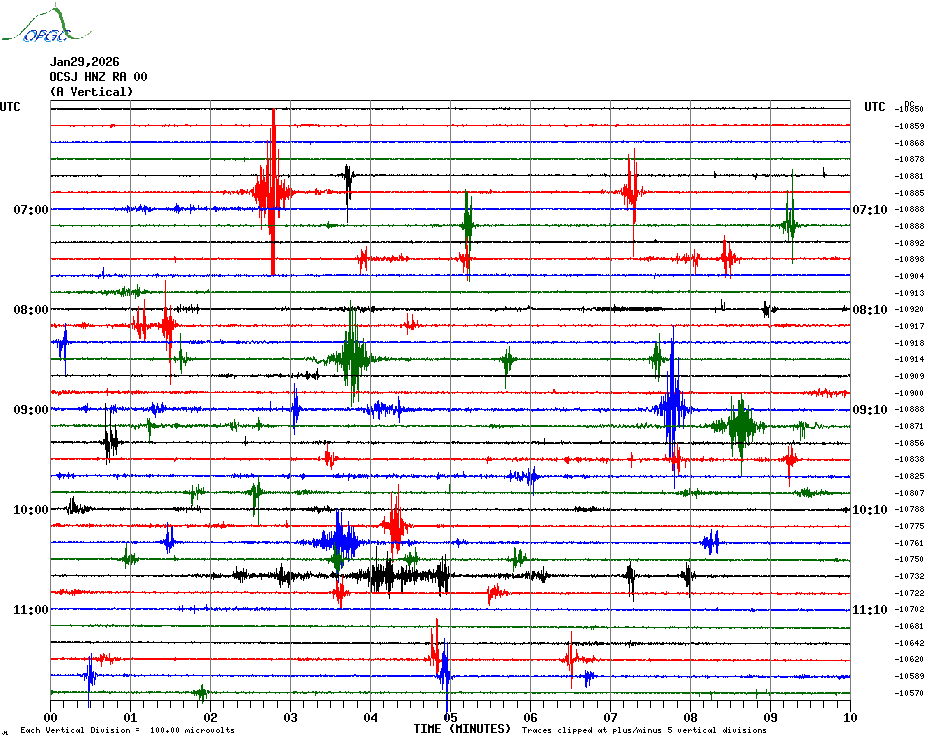Select the 11:00 time label on left
930x744 pixels.
click(31, 610)
